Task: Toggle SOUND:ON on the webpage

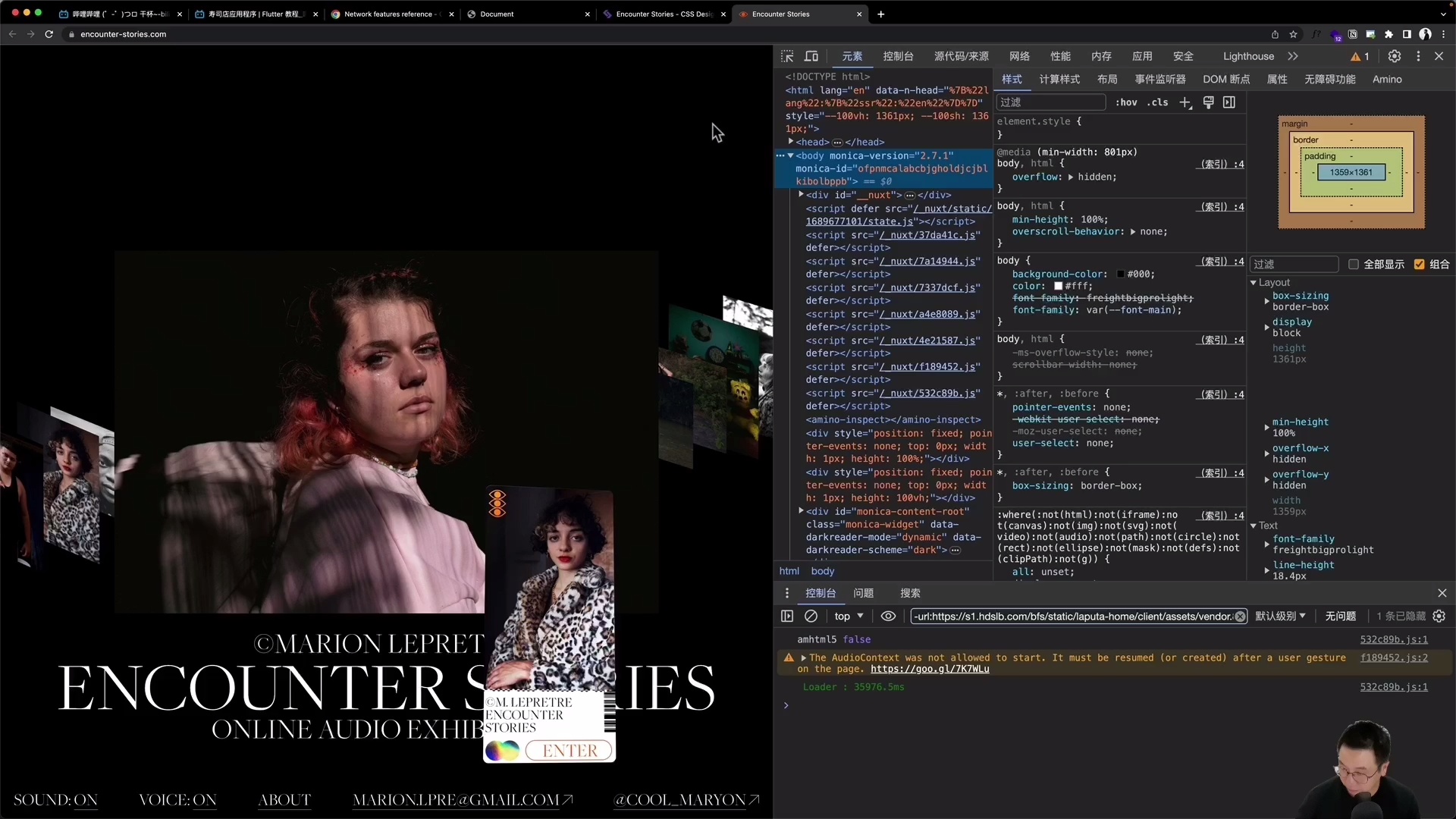Action: click(x=56, y=800)
